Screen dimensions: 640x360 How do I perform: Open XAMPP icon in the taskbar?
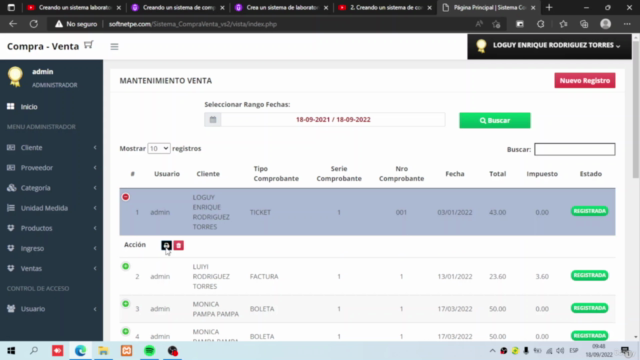[127, 351]
